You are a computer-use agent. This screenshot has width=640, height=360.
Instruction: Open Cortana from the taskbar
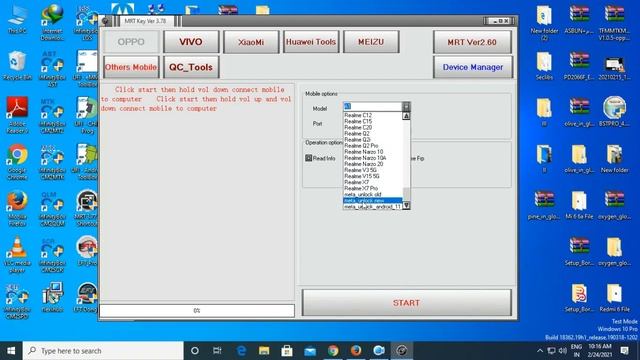coord(195,351)
